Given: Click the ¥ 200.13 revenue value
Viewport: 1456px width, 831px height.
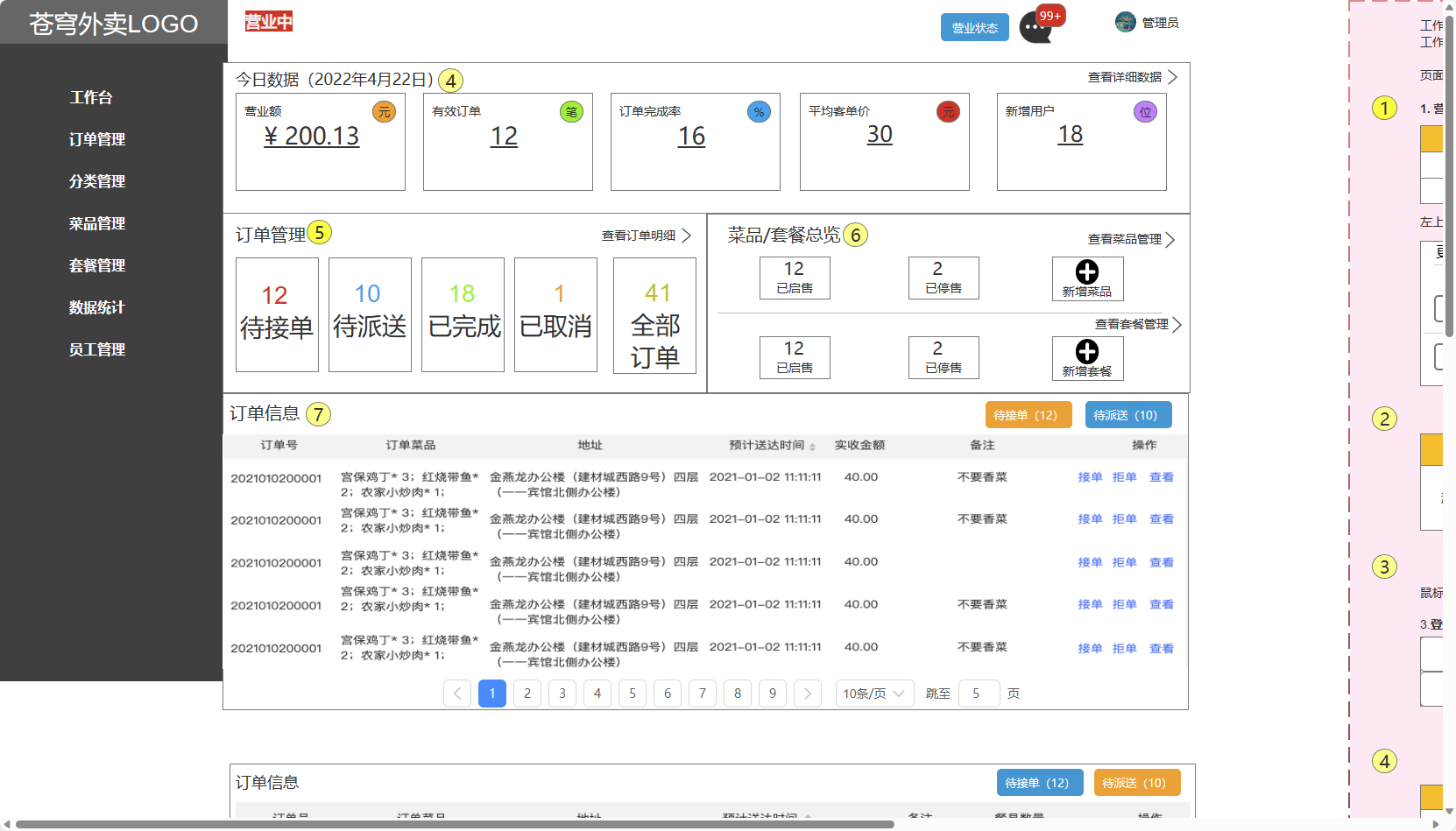Looking at the screenshot, I should (x=312, y=137).
